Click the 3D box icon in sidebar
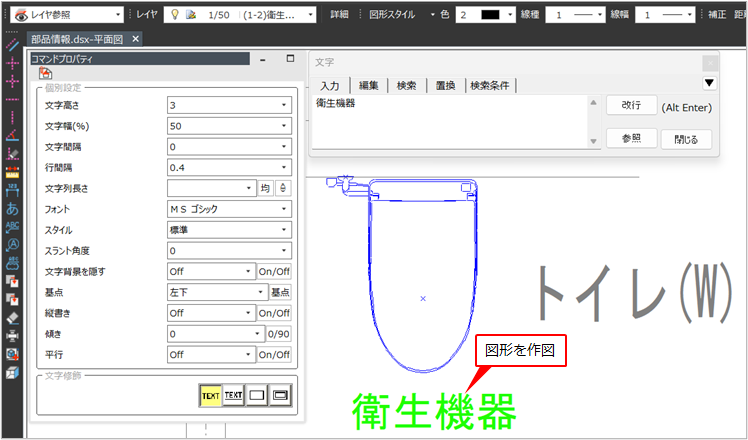Viewport: 748px width, 440px height. (x=12, y=372)
